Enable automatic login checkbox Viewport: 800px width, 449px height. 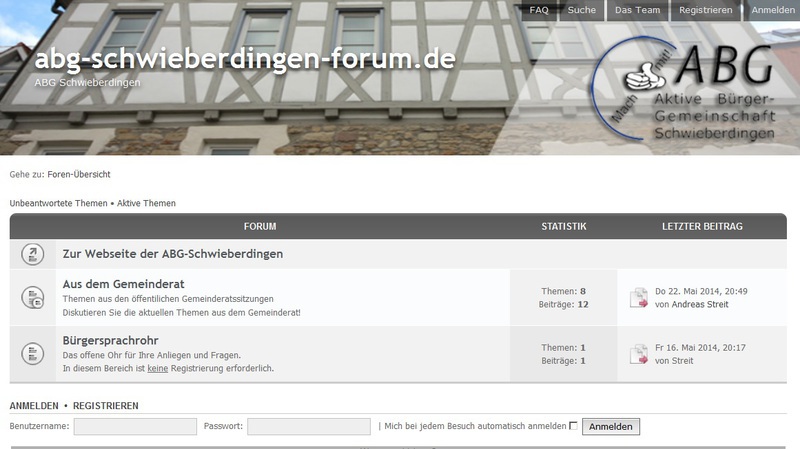pyautogui.click(x=573, y=426)
